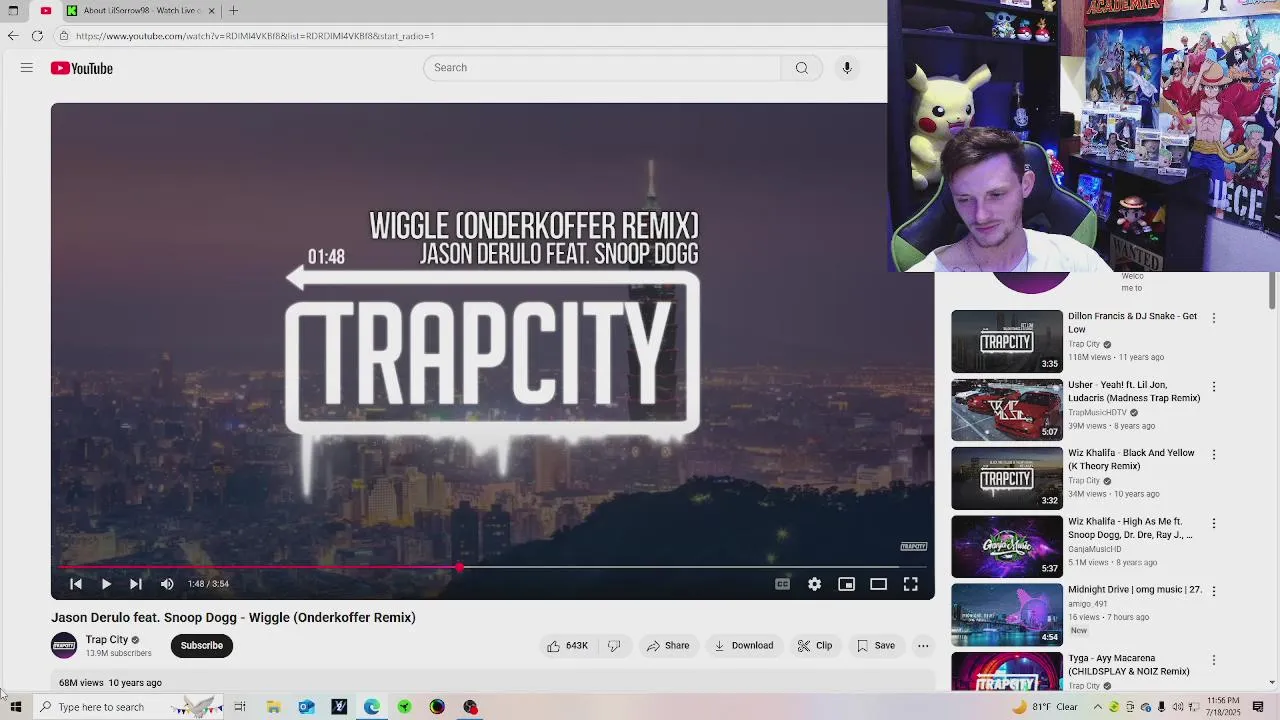Open options for Dillon Francis & DJ Snake video
The width and height of the screenshot is (1280, 720).
[x=1214, y=318]
